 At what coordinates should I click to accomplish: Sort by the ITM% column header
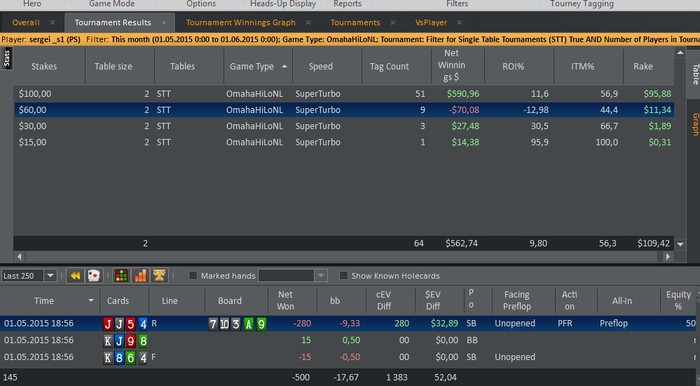583,66
